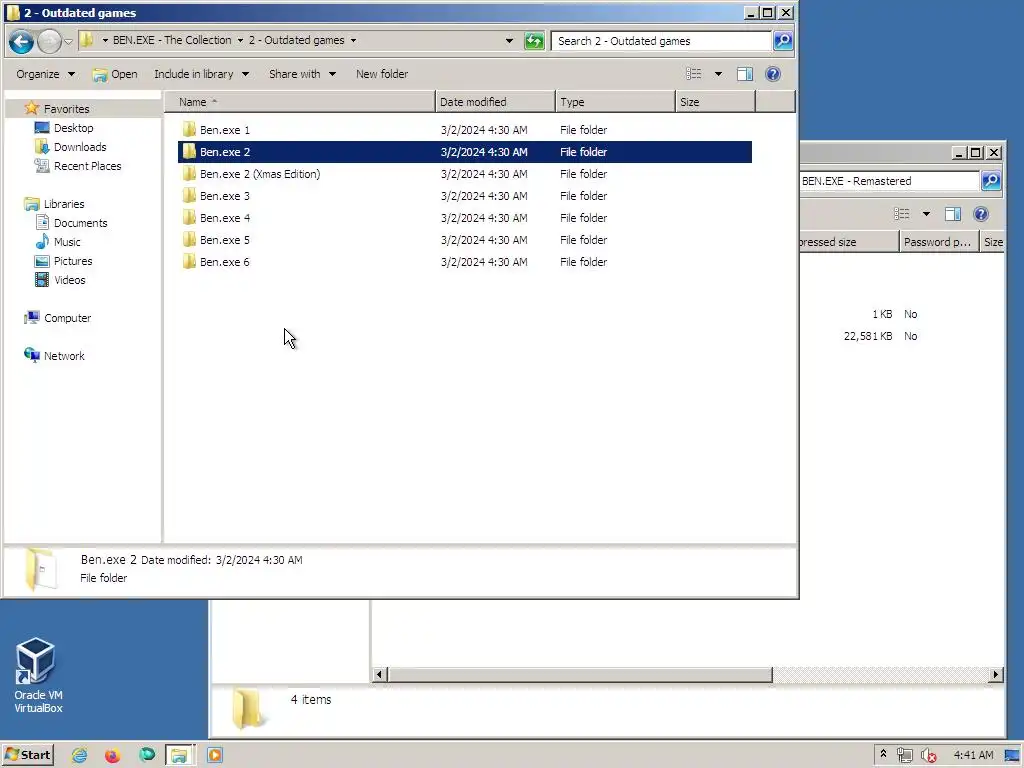Sort by Type column header
Viewport: 1024px width, 768px height.
(x=615, y=102)
